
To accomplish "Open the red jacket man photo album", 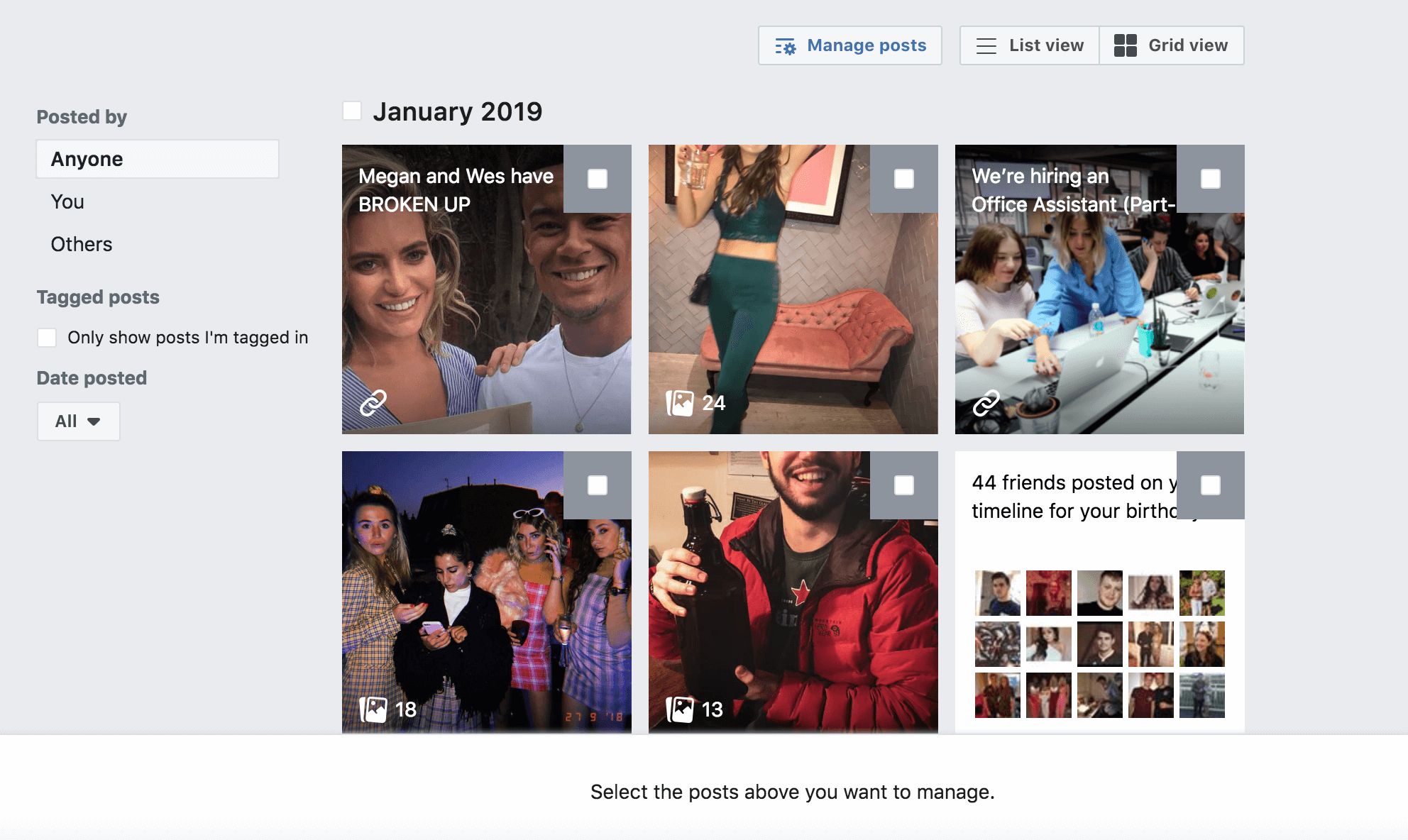I will (x=793, y=592).
